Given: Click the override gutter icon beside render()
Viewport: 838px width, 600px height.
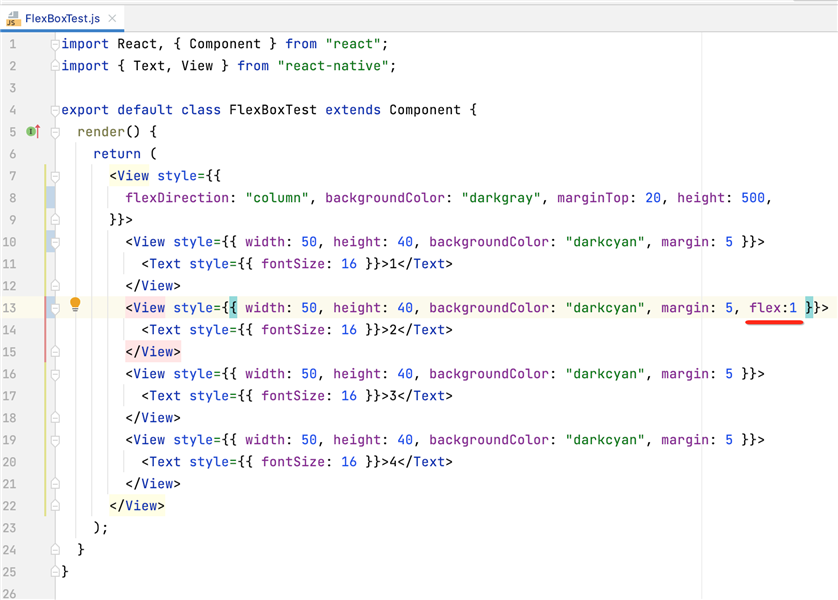Looking at the screenshot, I should point(32,132).
